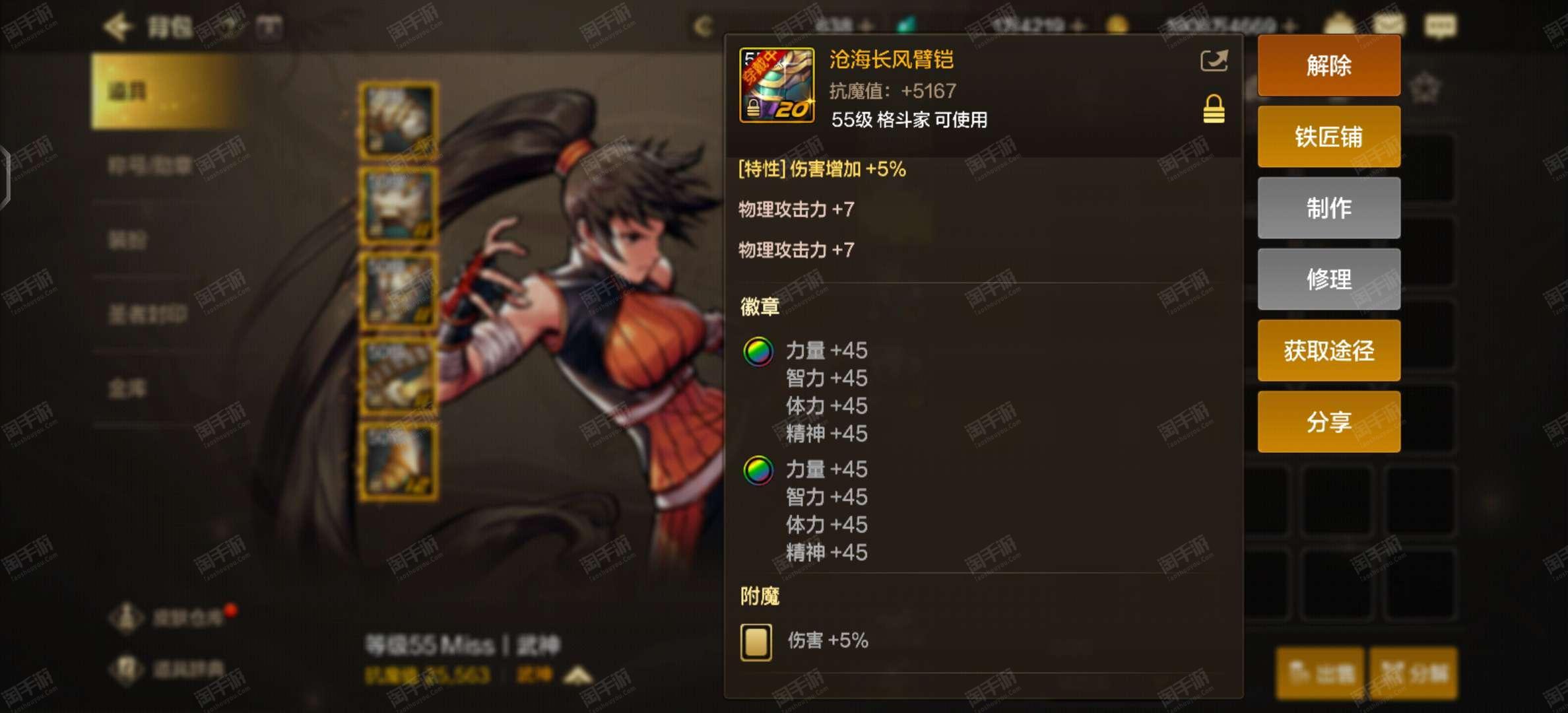Image resolution: width=1568 pixels, height=713 pixels.
Task: Click the 解除 unequip button
Action: click(x=1329, y=66)
